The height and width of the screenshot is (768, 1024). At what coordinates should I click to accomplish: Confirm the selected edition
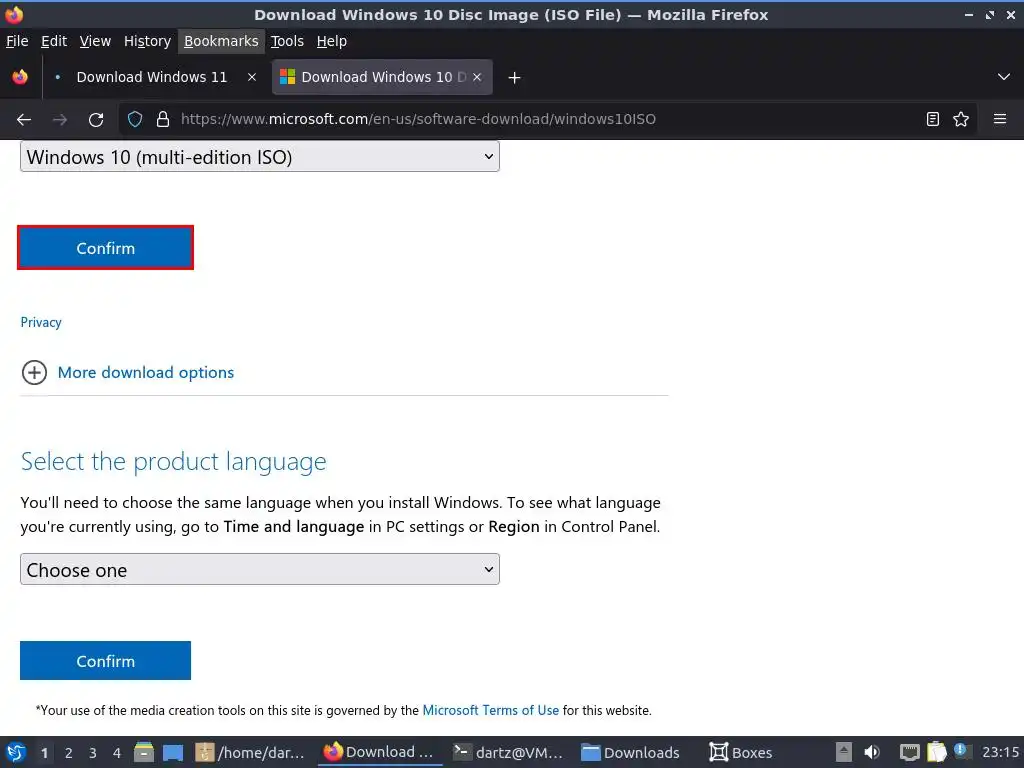[105, 248]
